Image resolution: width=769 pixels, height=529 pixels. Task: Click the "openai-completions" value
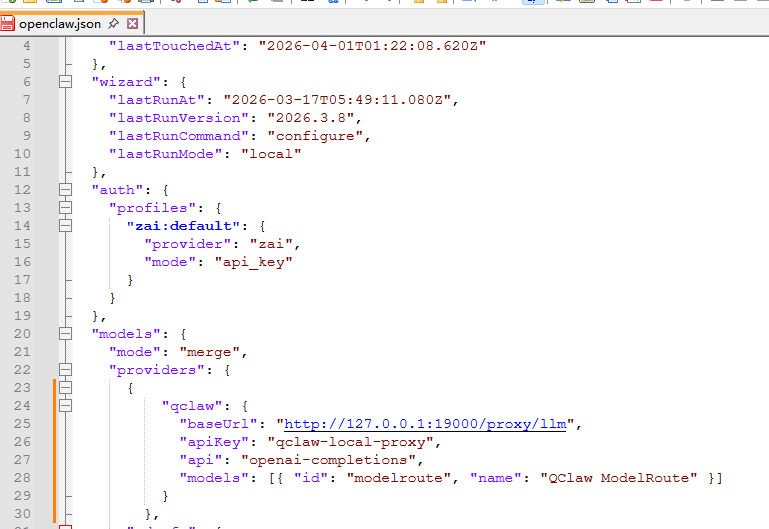click(328, 459)
